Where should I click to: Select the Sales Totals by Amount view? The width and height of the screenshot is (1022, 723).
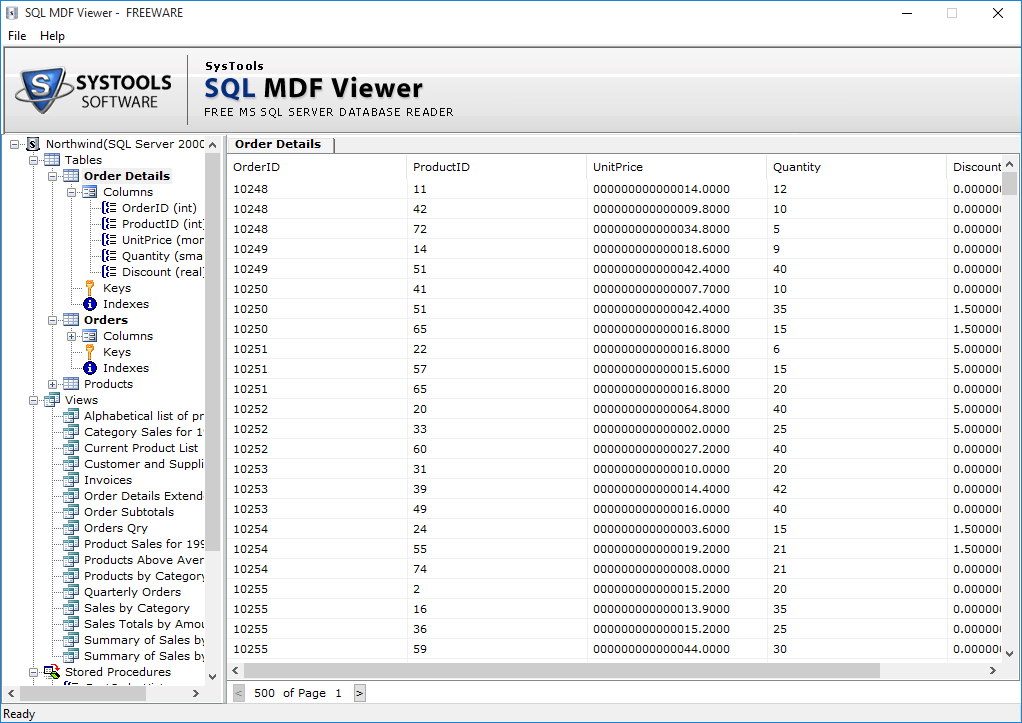pyautogui.click(x=143, y=624)
